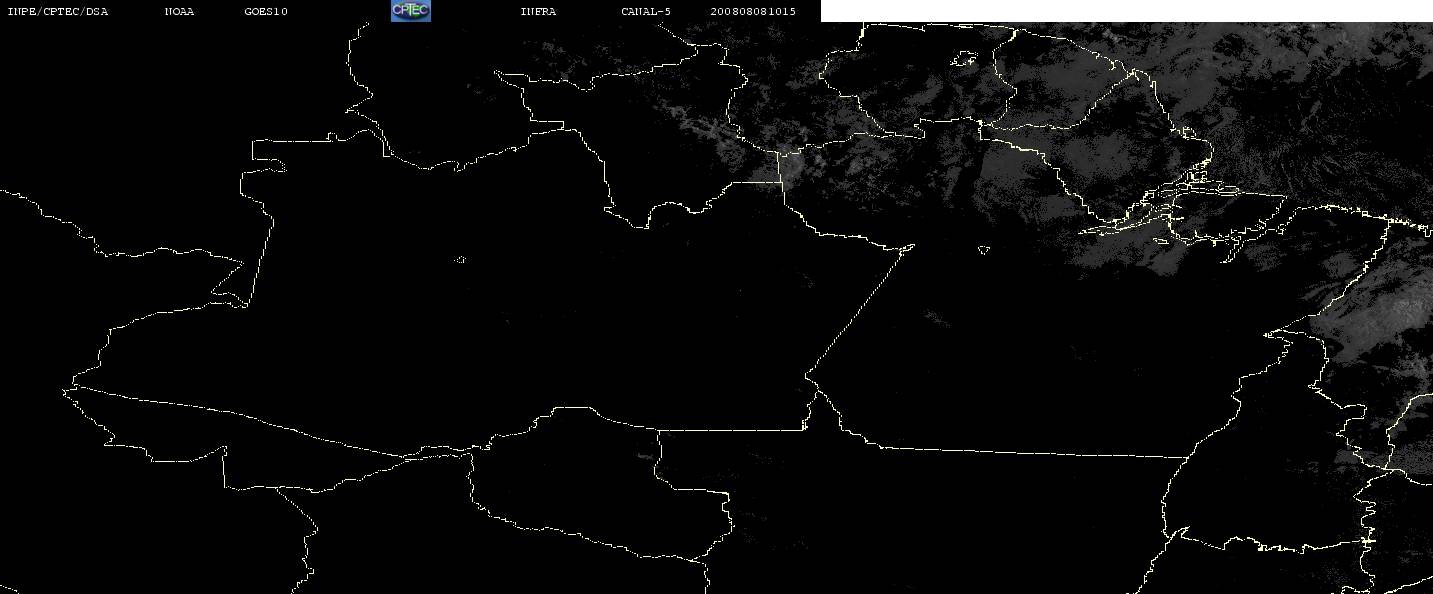Click the small gray speck near bottom center

tap(645, 456)
